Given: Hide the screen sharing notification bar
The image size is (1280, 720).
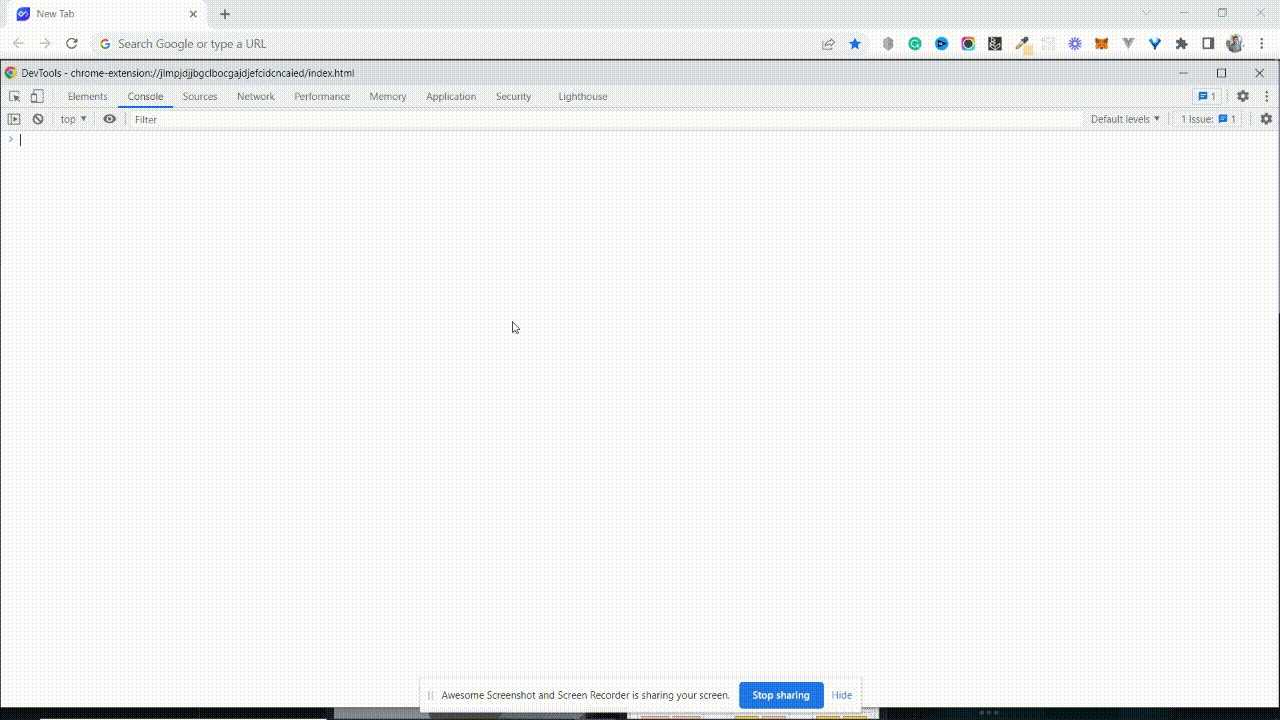Looking at the screenshot, I should click(x=841, y=695).
